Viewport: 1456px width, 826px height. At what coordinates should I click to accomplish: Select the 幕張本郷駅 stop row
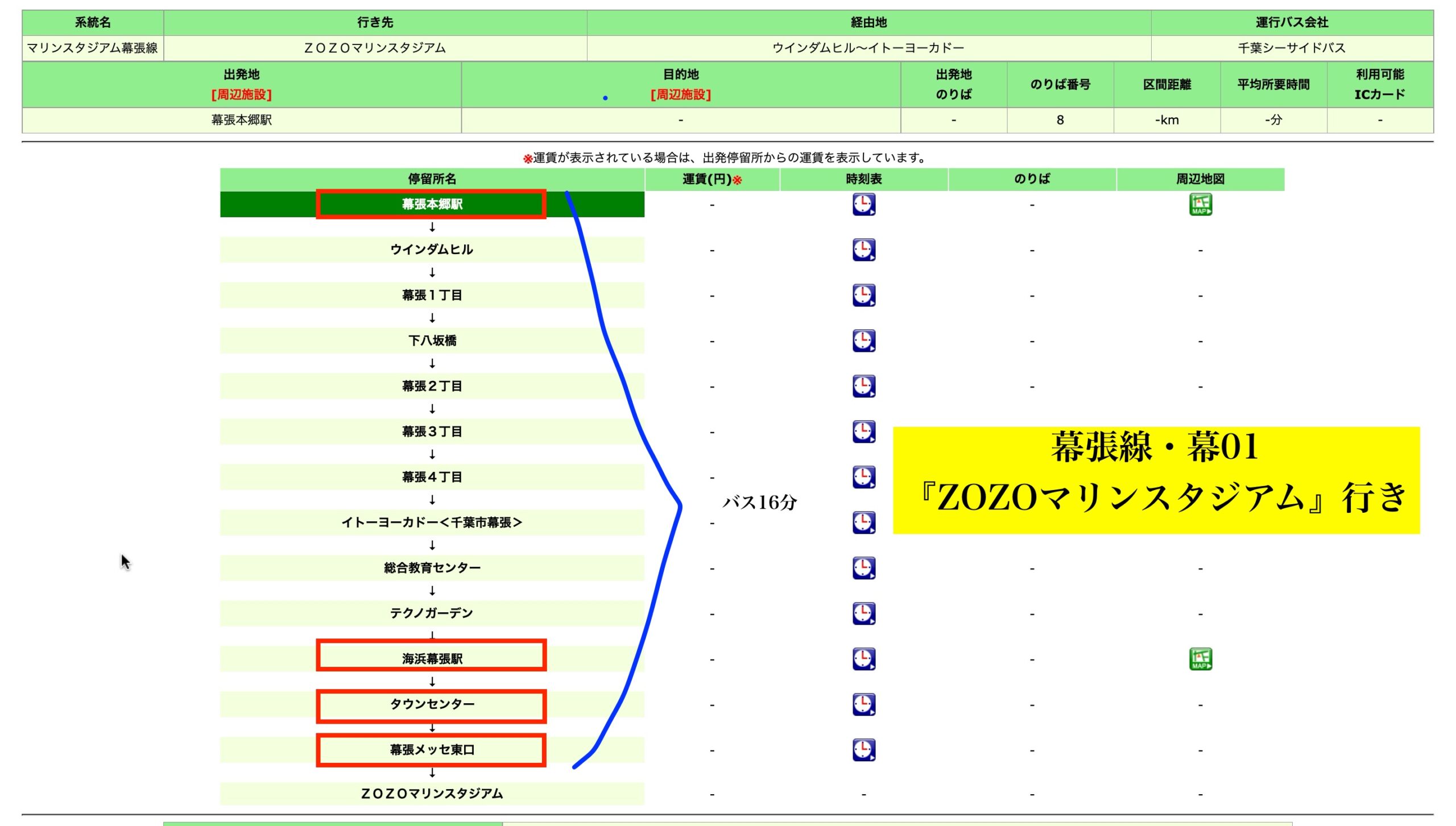[432, 204]
